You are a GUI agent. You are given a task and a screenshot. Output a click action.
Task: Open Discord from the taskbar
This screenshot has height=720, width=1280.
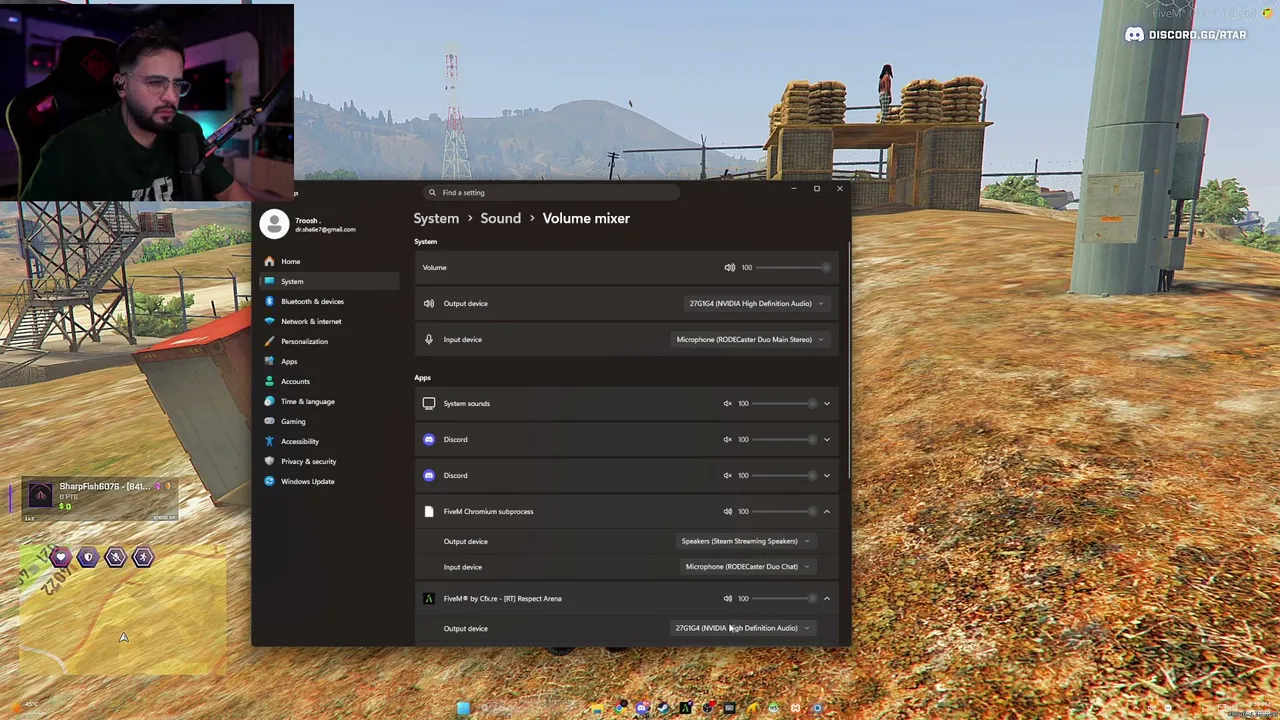pyautogui.click(x=642, y=709)
